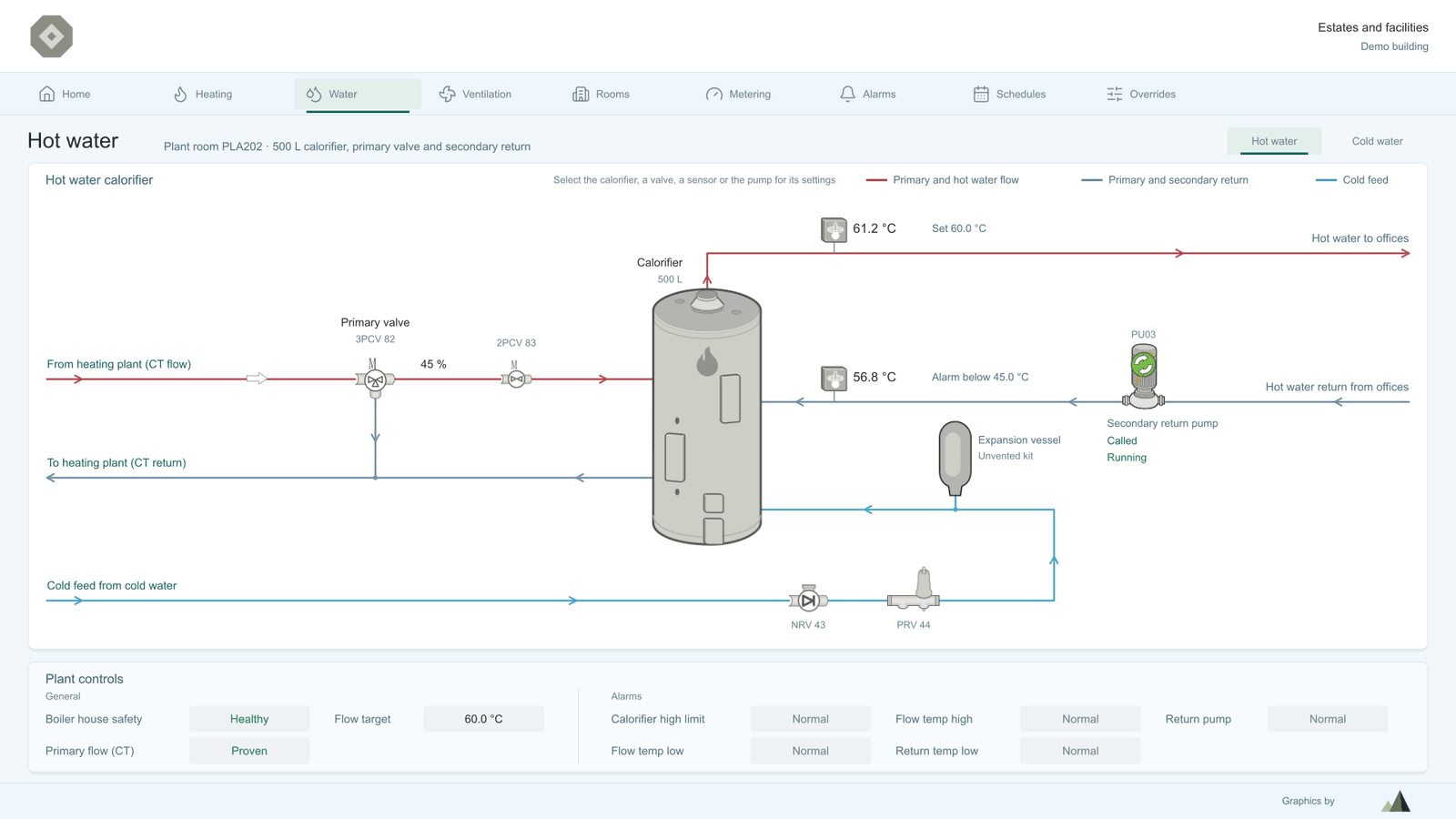The width and height of the screenshot is (1456, 819).
Task: Click the Calorifier high limit Normal status
Action: (810, 719)
